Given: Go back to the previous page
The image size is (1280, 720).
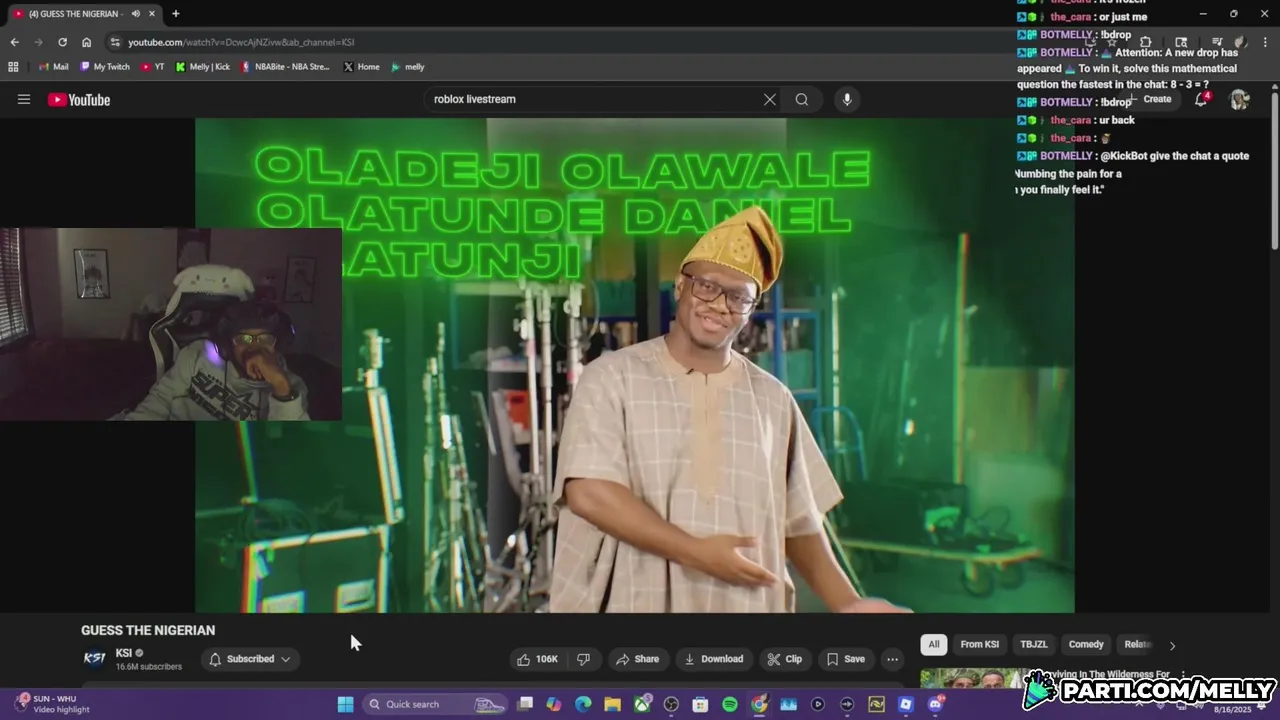Looking at the screenshot, I should (x=14, y=42).
